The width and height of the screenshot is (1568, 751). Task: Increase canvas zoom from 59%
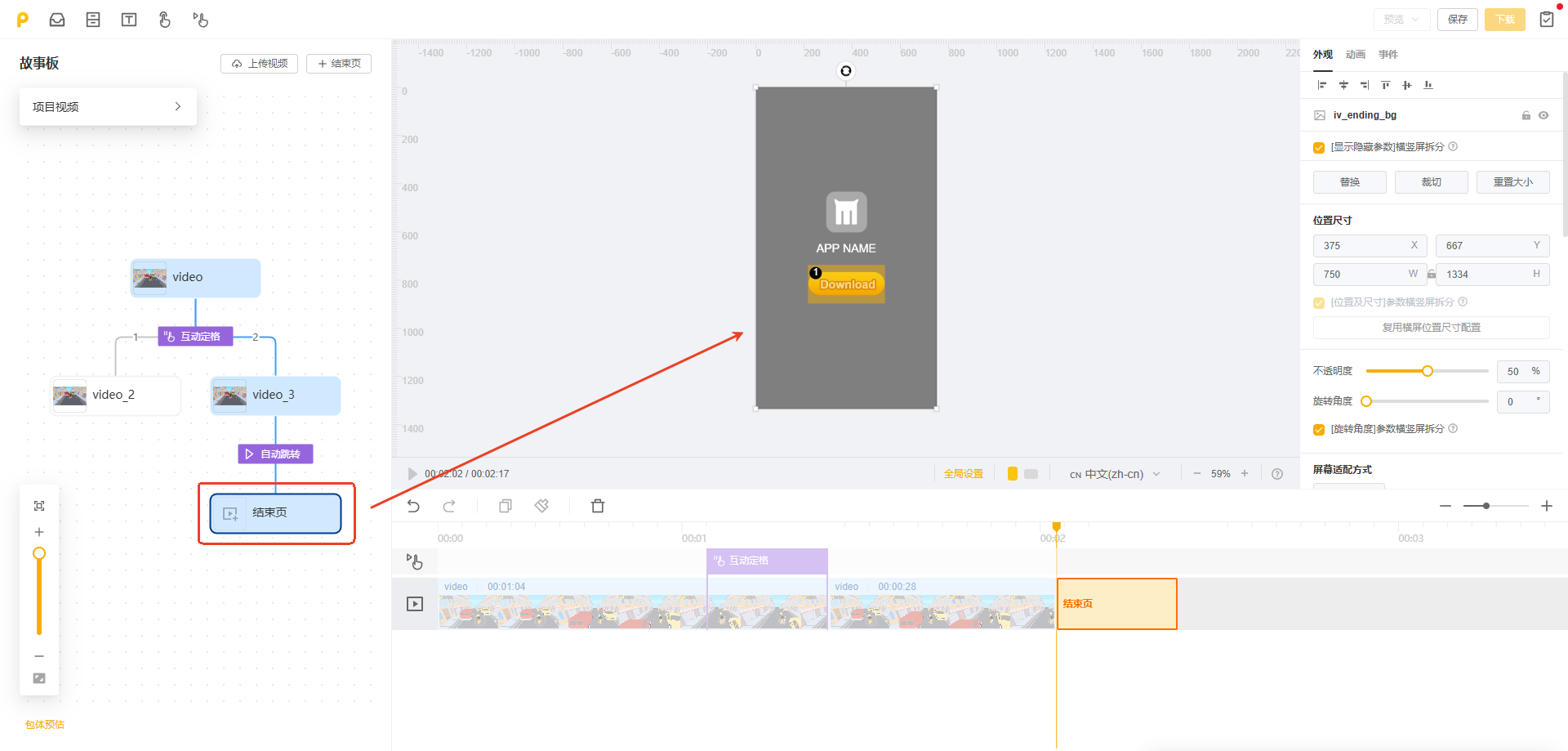[x=1245, y=474]
